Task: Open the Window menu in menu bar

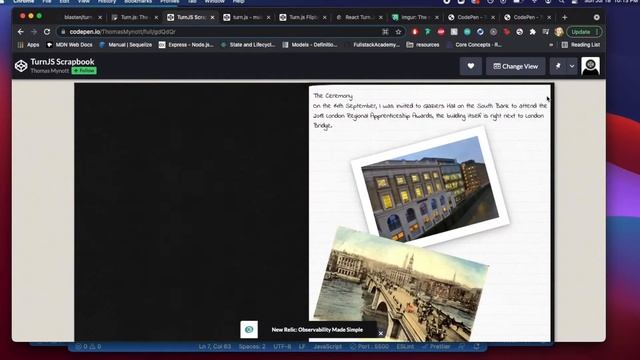Action: click(214, 2)
